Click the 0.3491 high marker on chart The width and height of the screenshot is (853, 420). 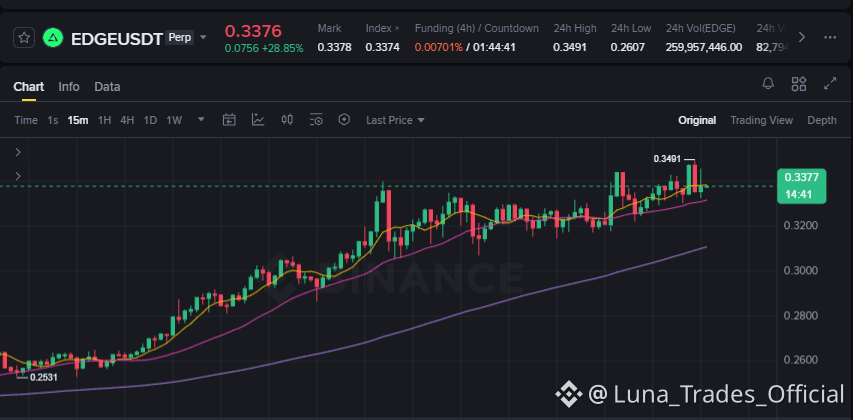point(667,159)
